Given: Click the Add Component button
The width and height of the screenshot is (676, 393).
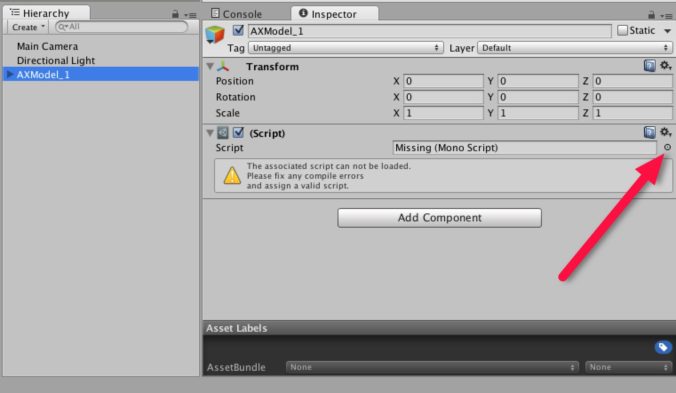Looking at the screenshot, I should pos(439,218).
